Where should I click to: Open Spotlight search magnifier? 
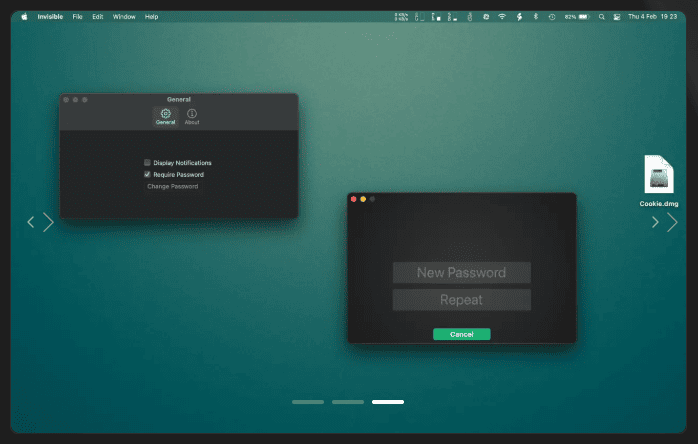tap(601, 17)
